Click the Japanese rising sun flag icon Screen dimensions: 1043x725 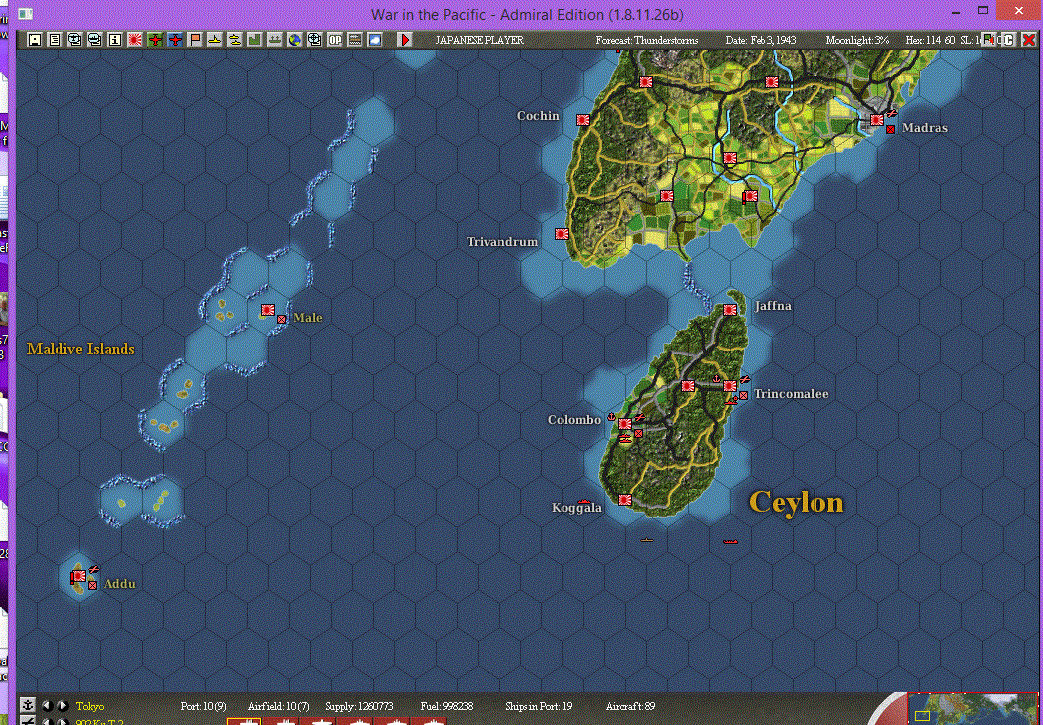(135, 40)
